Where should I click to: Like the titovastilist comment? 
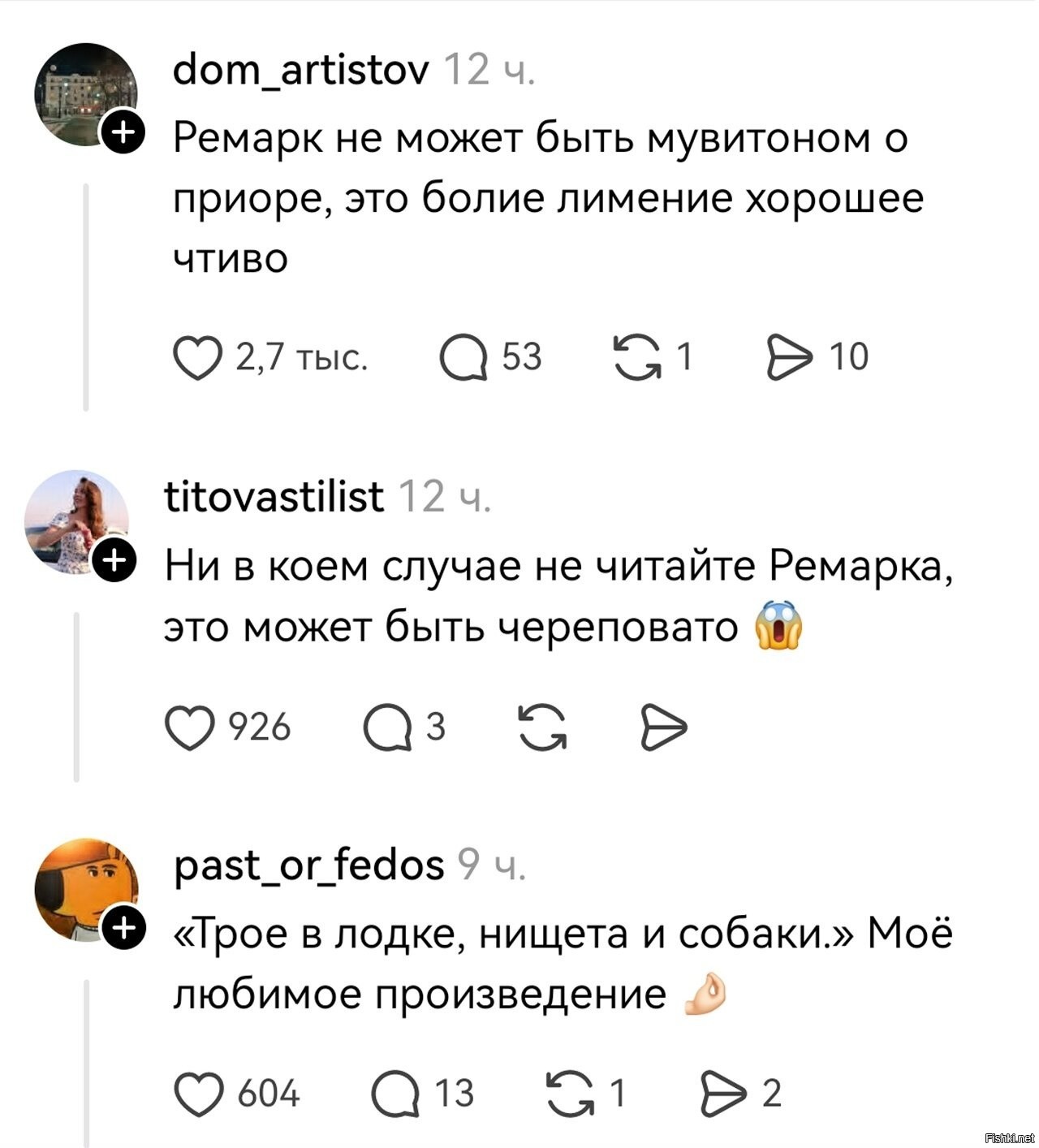(x=190, y=727)
